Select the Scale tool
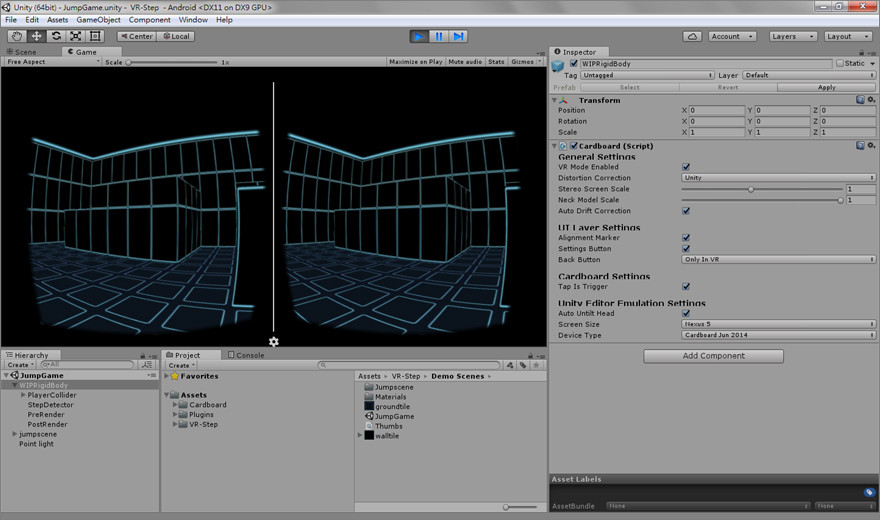Screen dimensions: 880x520 pos(75,36)
